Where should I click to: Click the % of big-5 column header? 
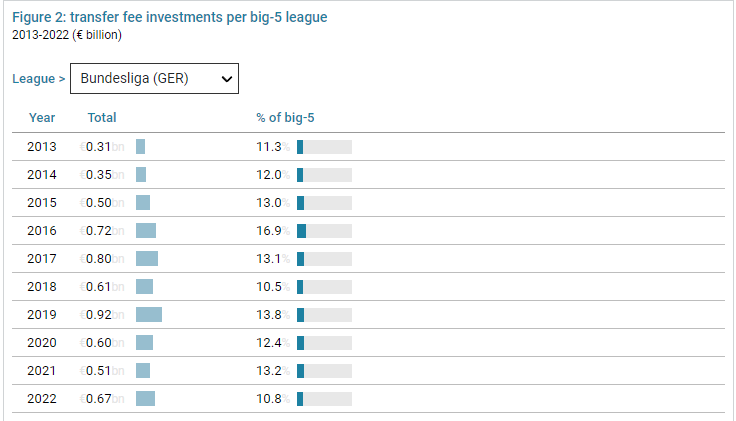(285, 118)
